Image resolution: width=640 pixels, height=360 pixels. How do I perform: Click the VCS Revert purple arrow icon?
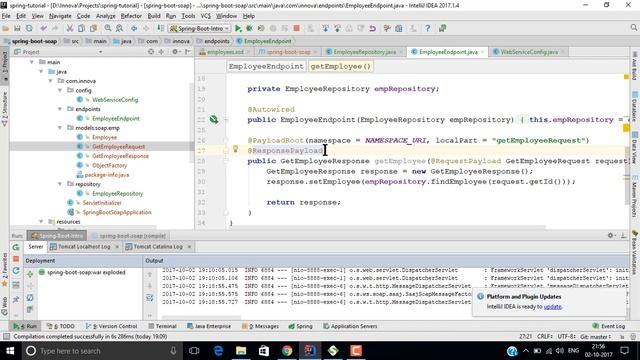[x=372, y=29]
